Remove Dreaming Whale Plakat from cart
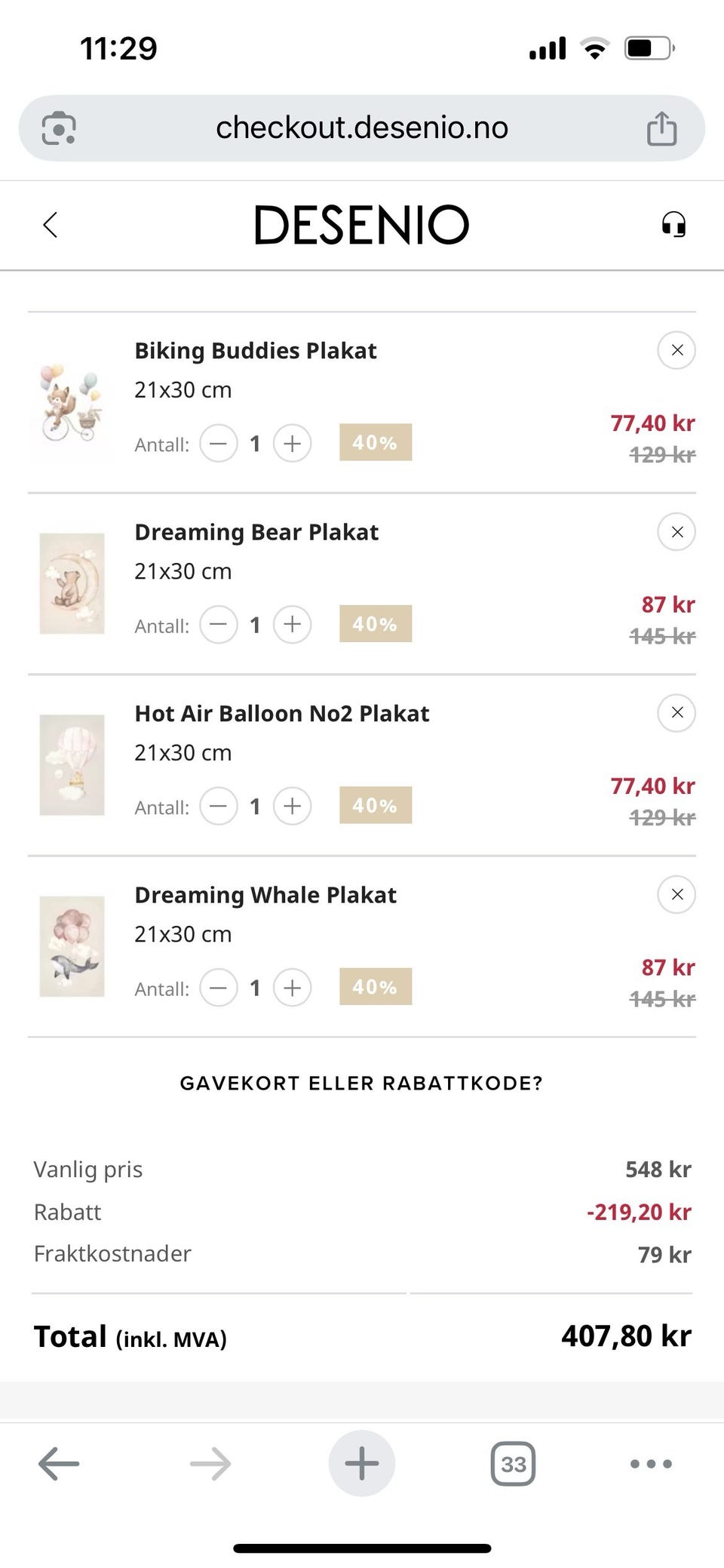Screen dimensions: 724x1568 point(676,894)
